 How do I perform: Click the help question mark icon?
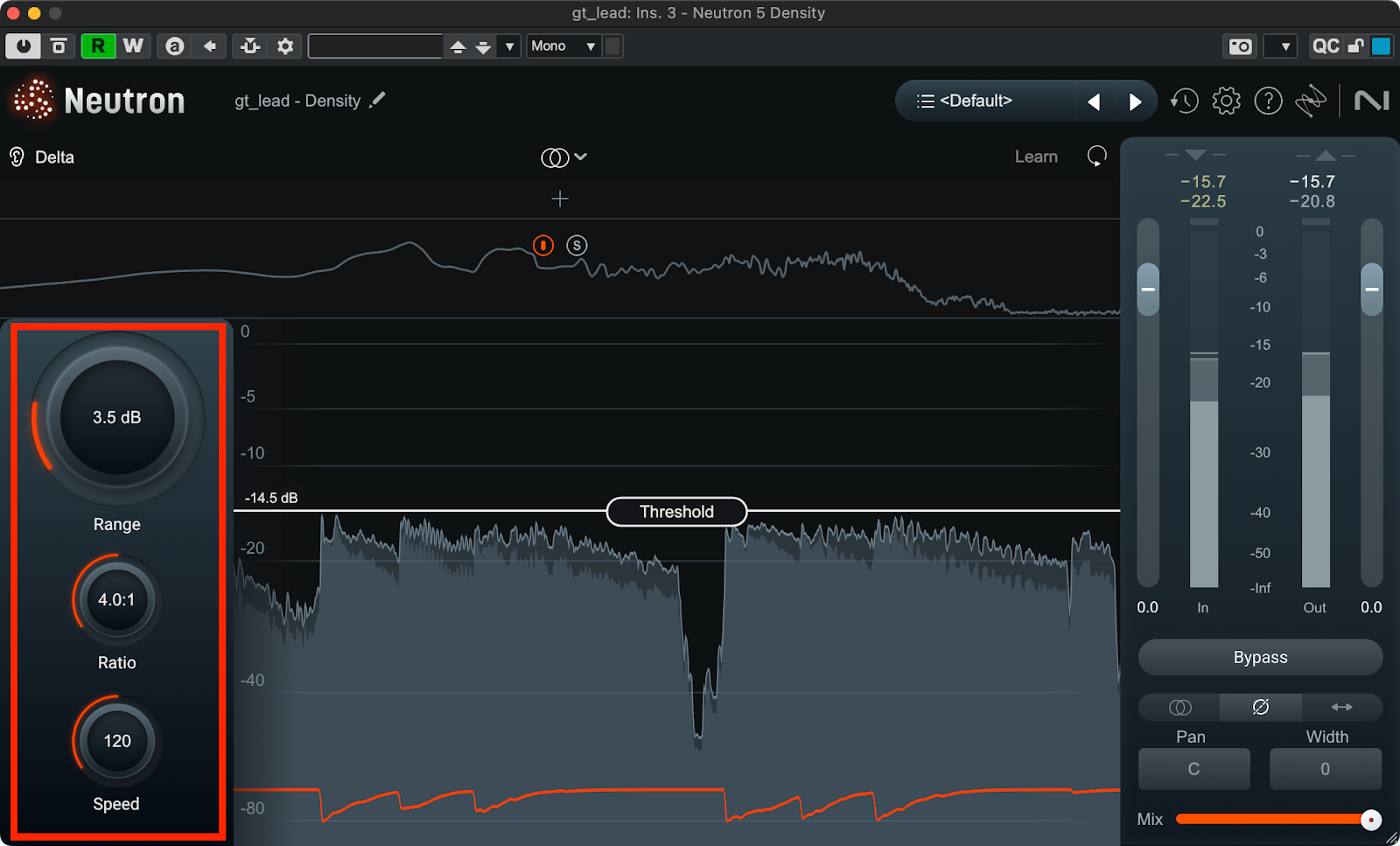coord(1268,101)
